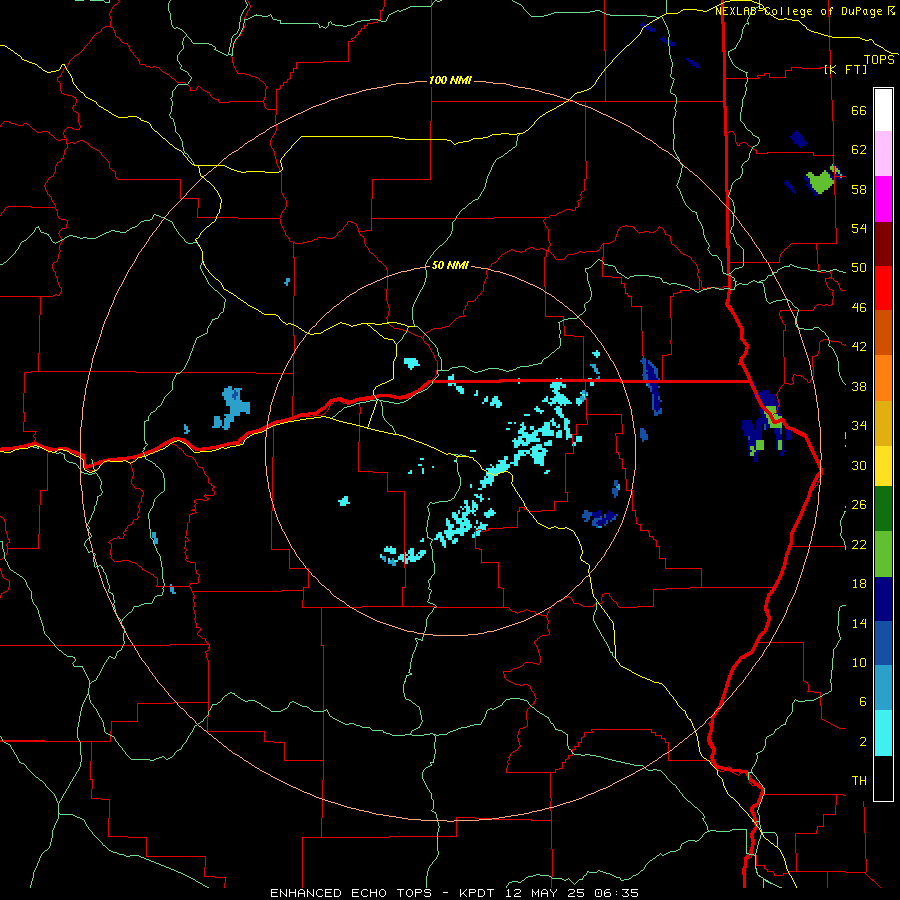This screenshot has height=900, width=900.
Task: Click the '30' legend value
Action: pos(859,465)
